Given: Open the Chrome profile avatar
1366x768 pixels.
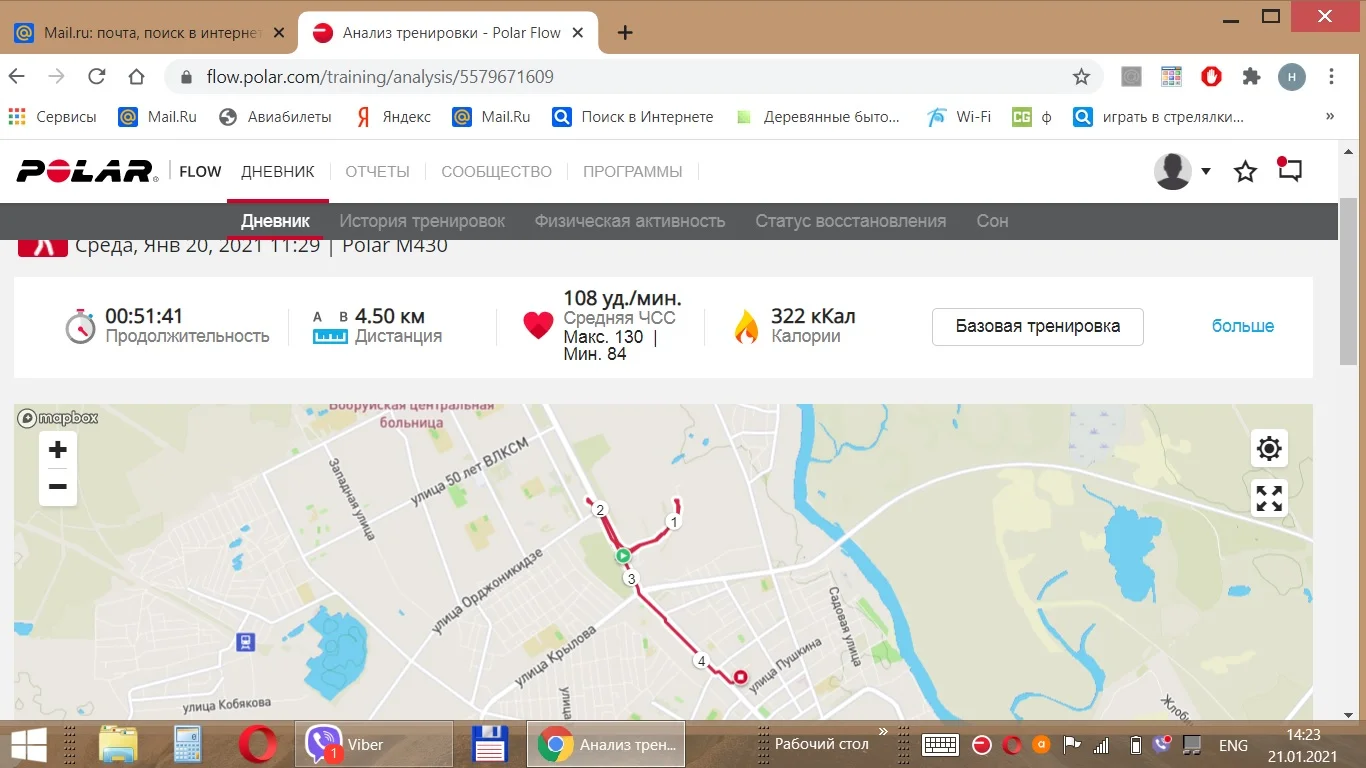Looking at the screenshot, I should tap(1292, 77).
